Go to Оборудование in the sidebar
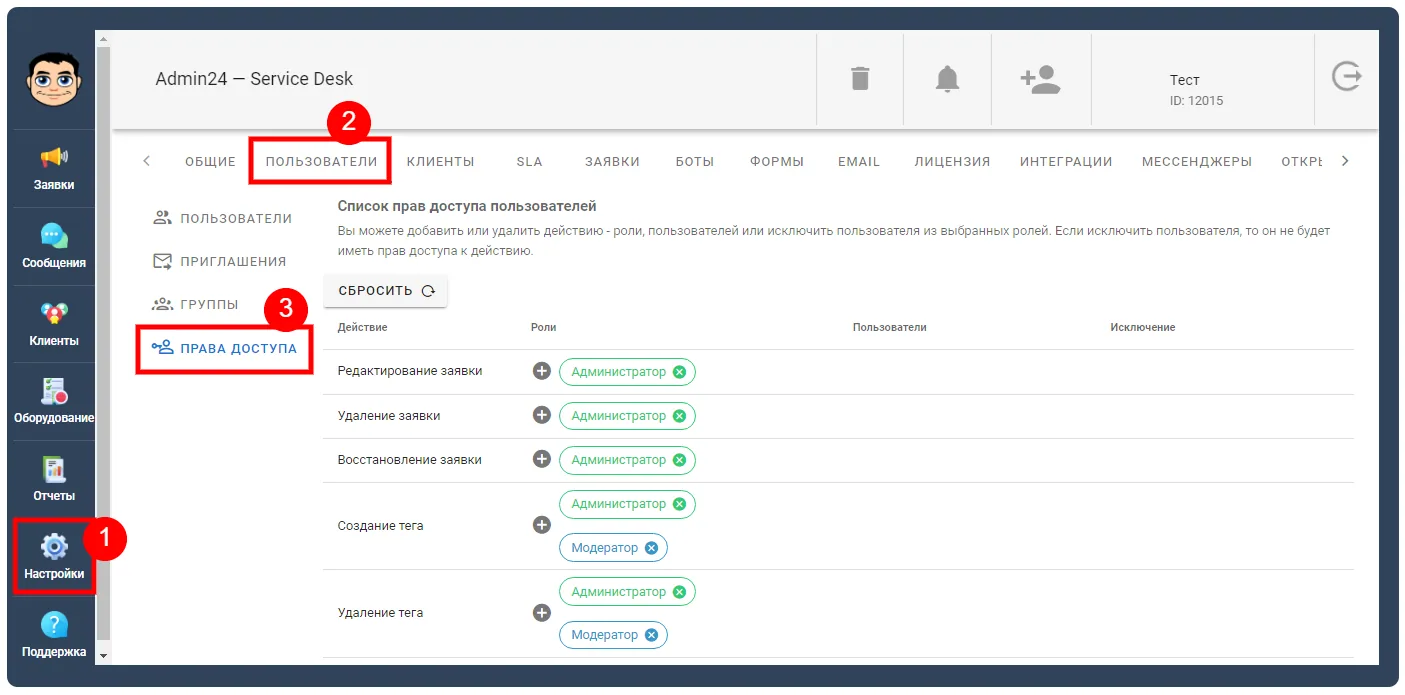 pos(54,401)
